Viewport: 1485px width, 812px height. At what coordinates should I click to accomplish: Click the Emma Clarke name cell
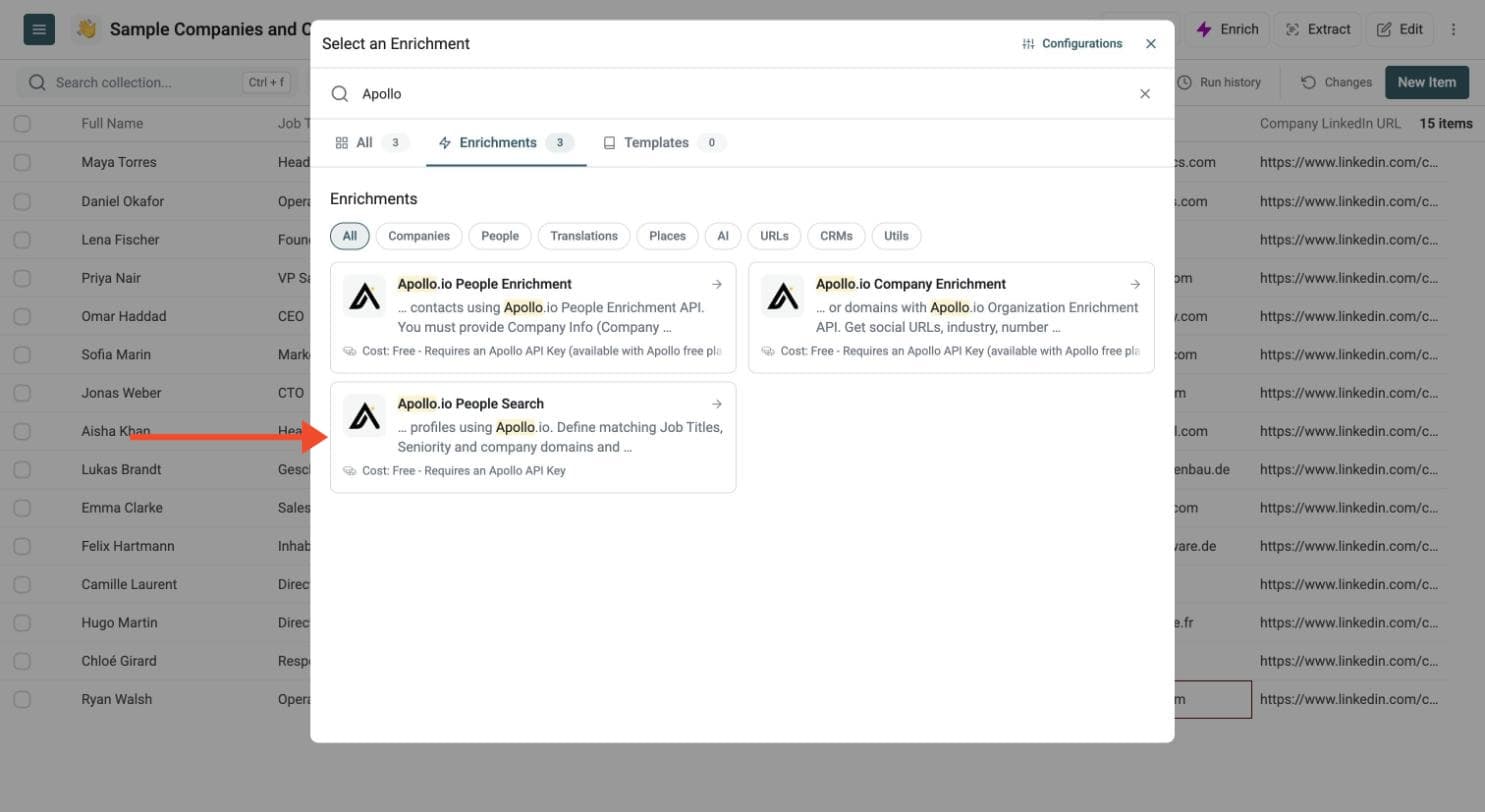[x=122, y=508]
